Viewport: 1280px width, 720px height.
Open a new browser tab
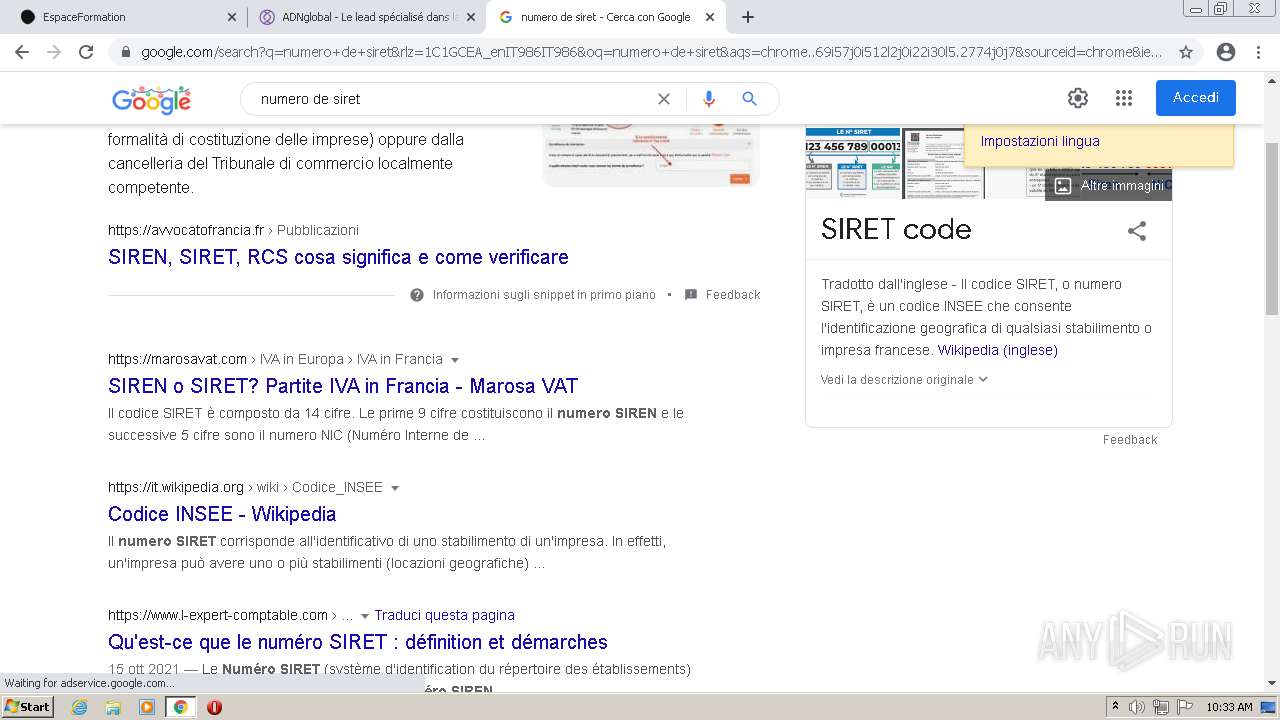pyautogui.click(x=747, y=17)
